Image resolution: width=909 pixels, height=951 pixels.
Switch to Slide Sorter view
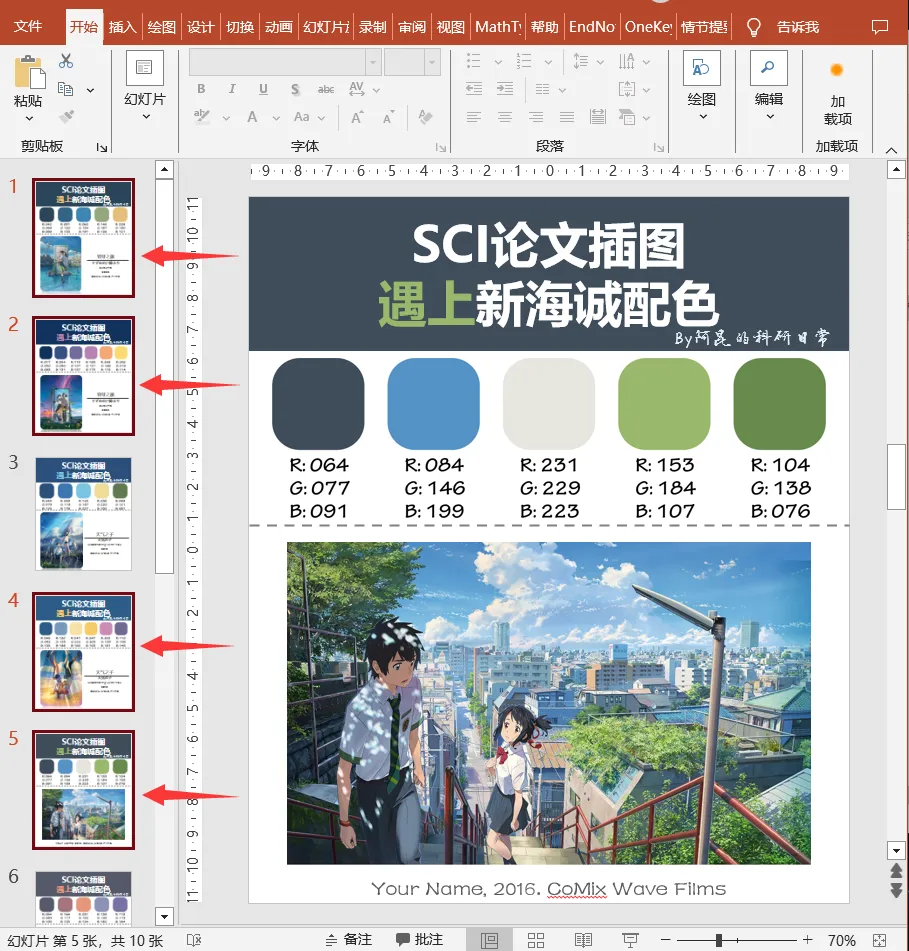pyautogui.click(x=535, y=940)
